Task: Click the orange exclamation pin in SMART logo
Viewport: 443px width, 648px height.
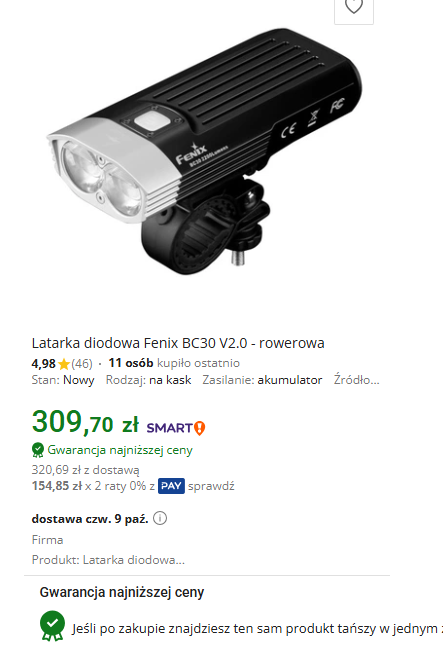Action: 200,428
